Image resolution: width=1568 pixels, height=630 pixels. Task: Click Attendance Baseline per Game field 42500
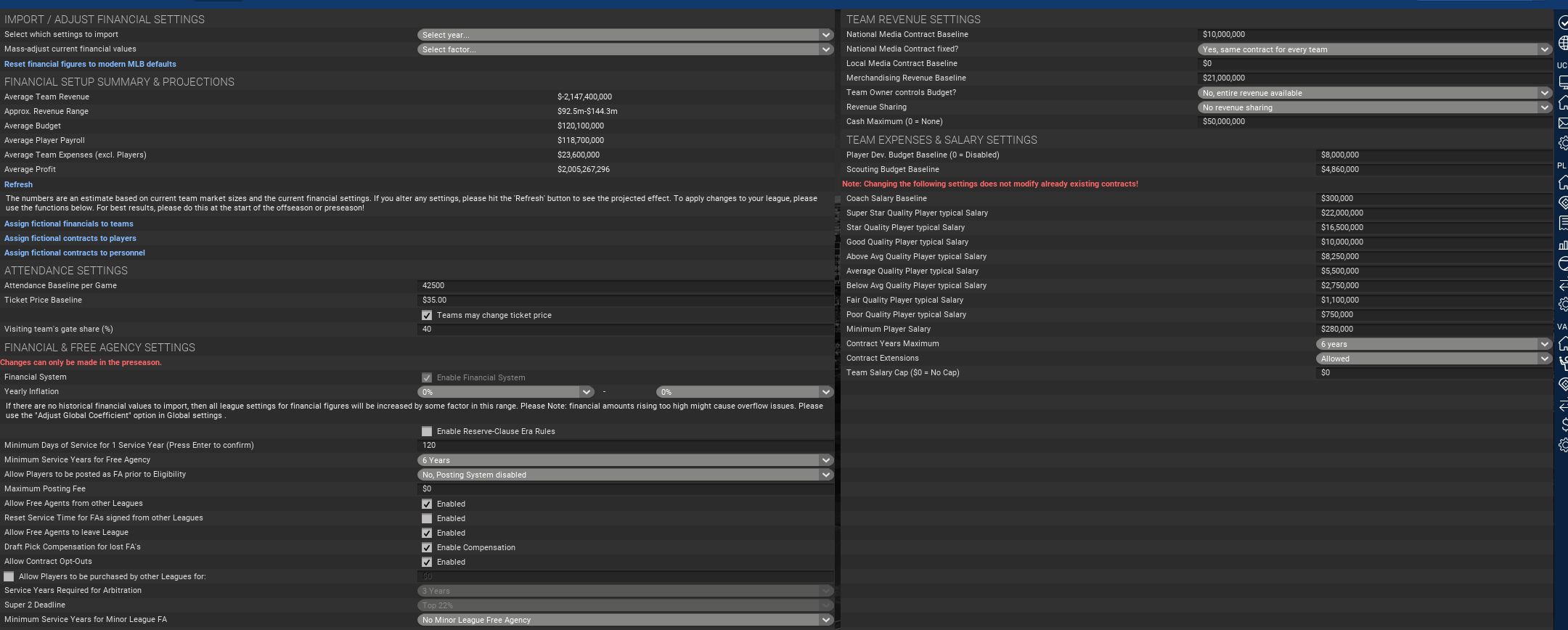[x=626, y=285]
